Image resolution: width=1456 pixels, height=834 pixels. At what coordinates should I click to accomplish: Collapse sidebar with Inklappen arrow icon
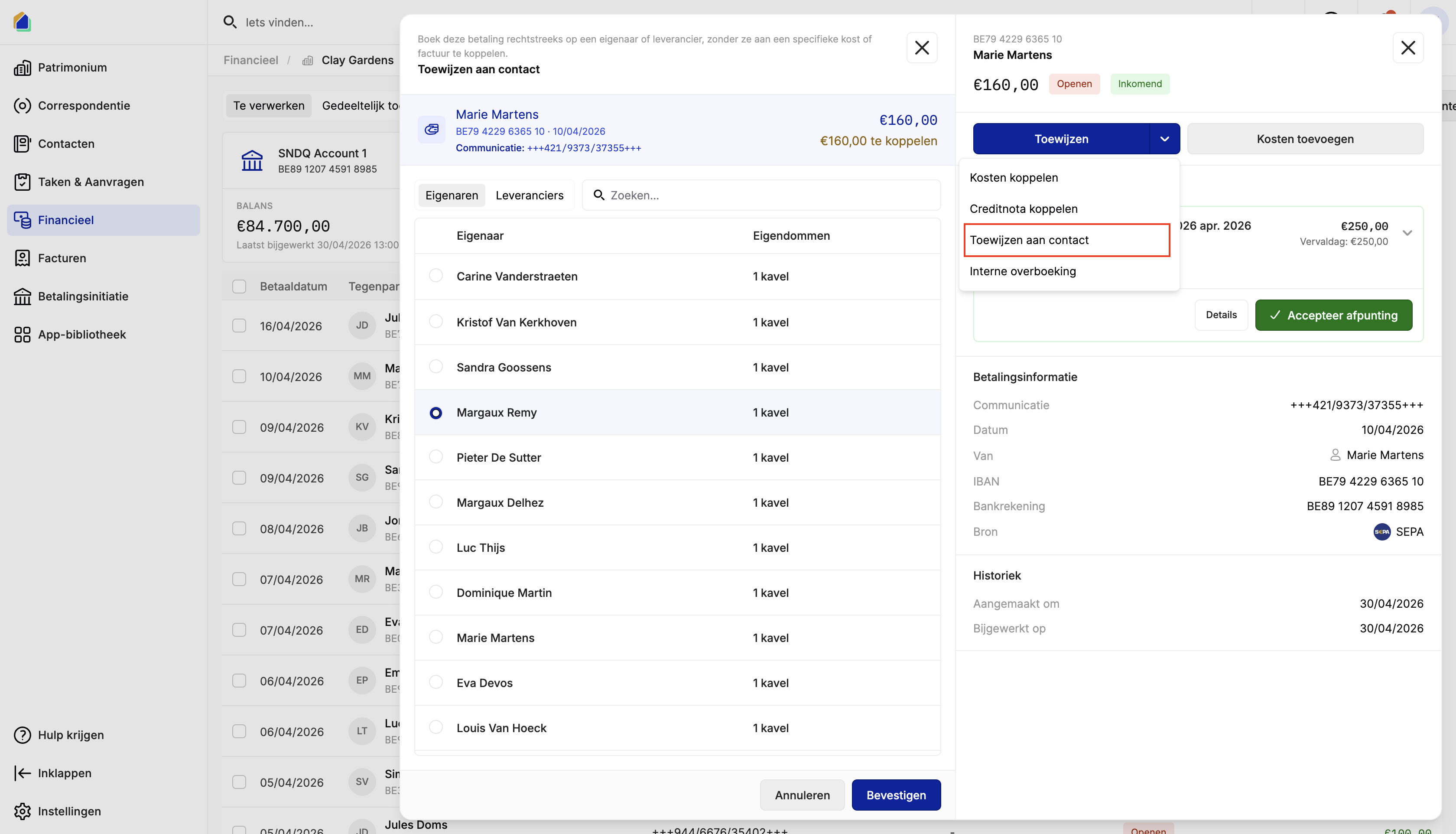(x=23, y=773)
